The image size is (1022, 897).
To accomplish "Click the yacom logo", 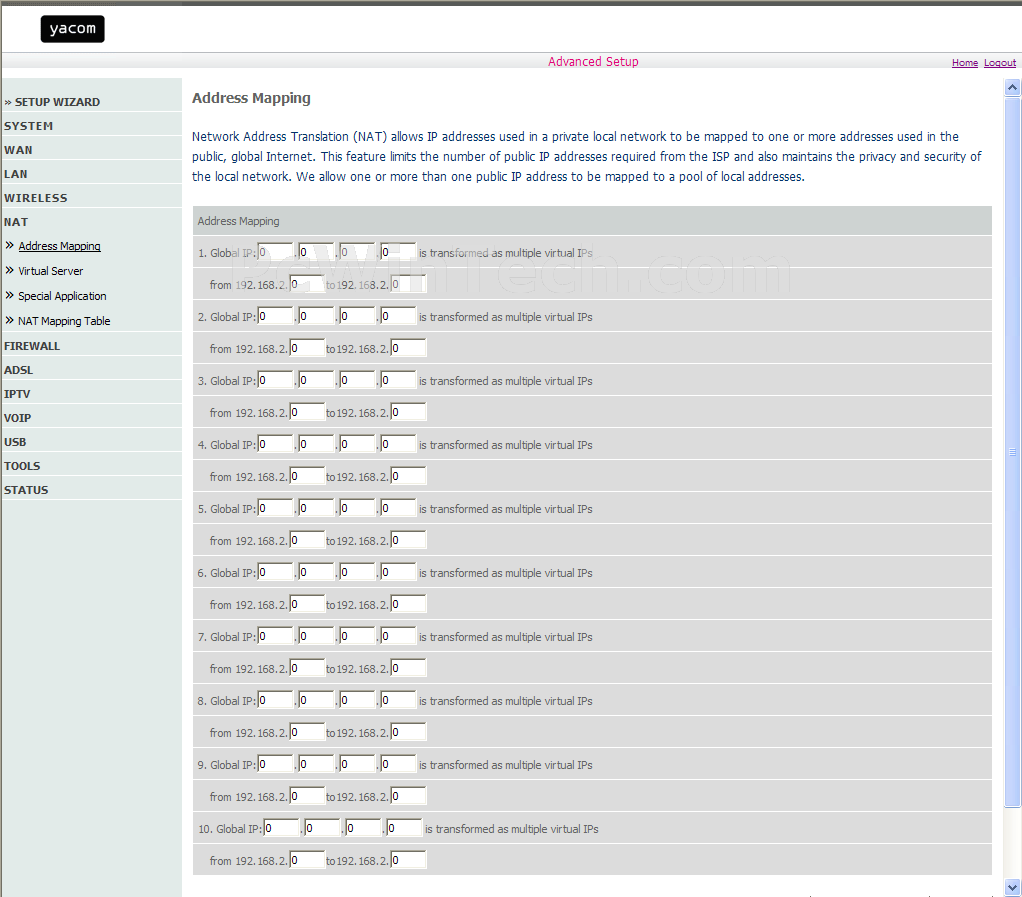I will tap(72, 29).
